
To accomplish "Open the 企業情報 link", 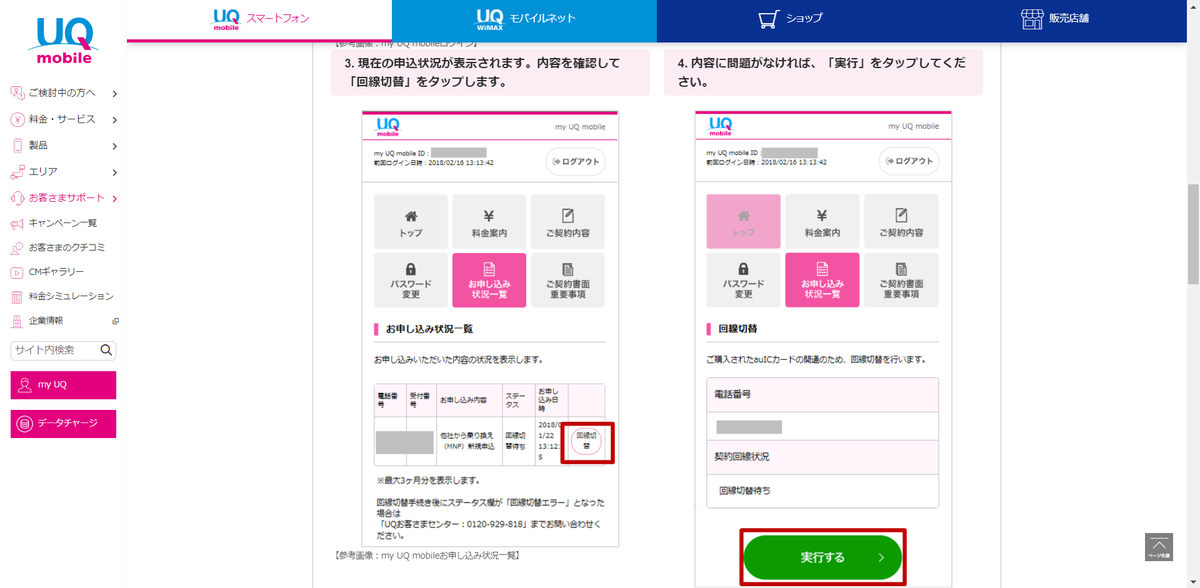I will pyautogui.click(x=46, y=321).
